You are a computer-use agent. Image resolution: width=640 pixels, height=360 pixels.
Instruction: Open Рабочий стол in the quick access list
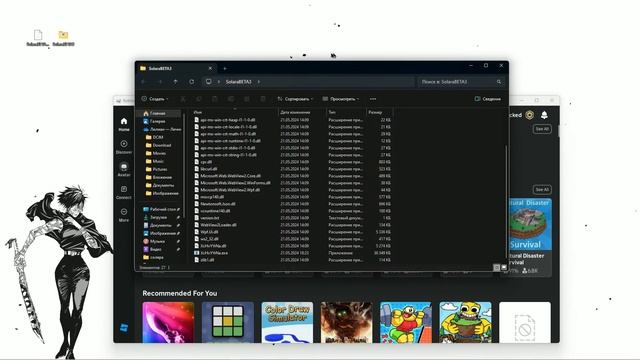(x=162, y=209)
